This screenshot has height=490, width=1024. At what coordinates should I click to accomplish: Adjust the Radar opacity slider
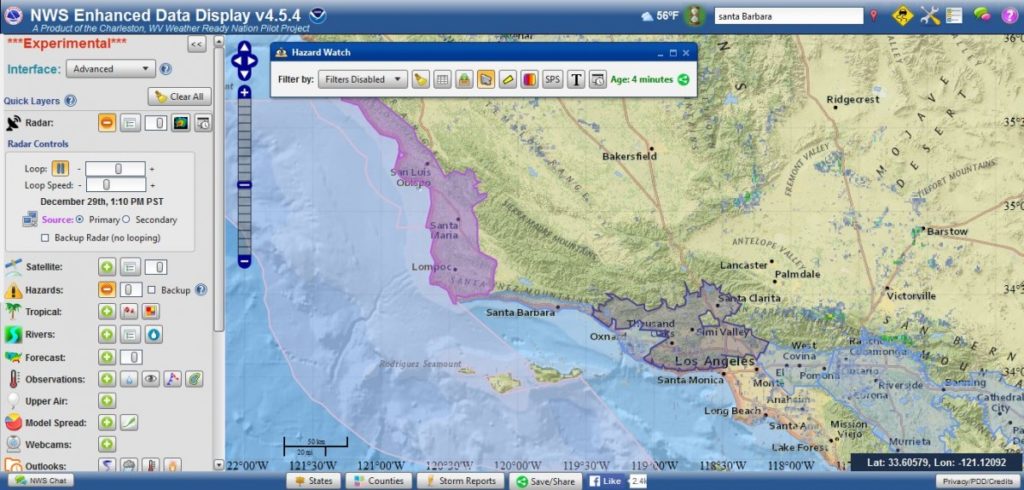[155, 122]
